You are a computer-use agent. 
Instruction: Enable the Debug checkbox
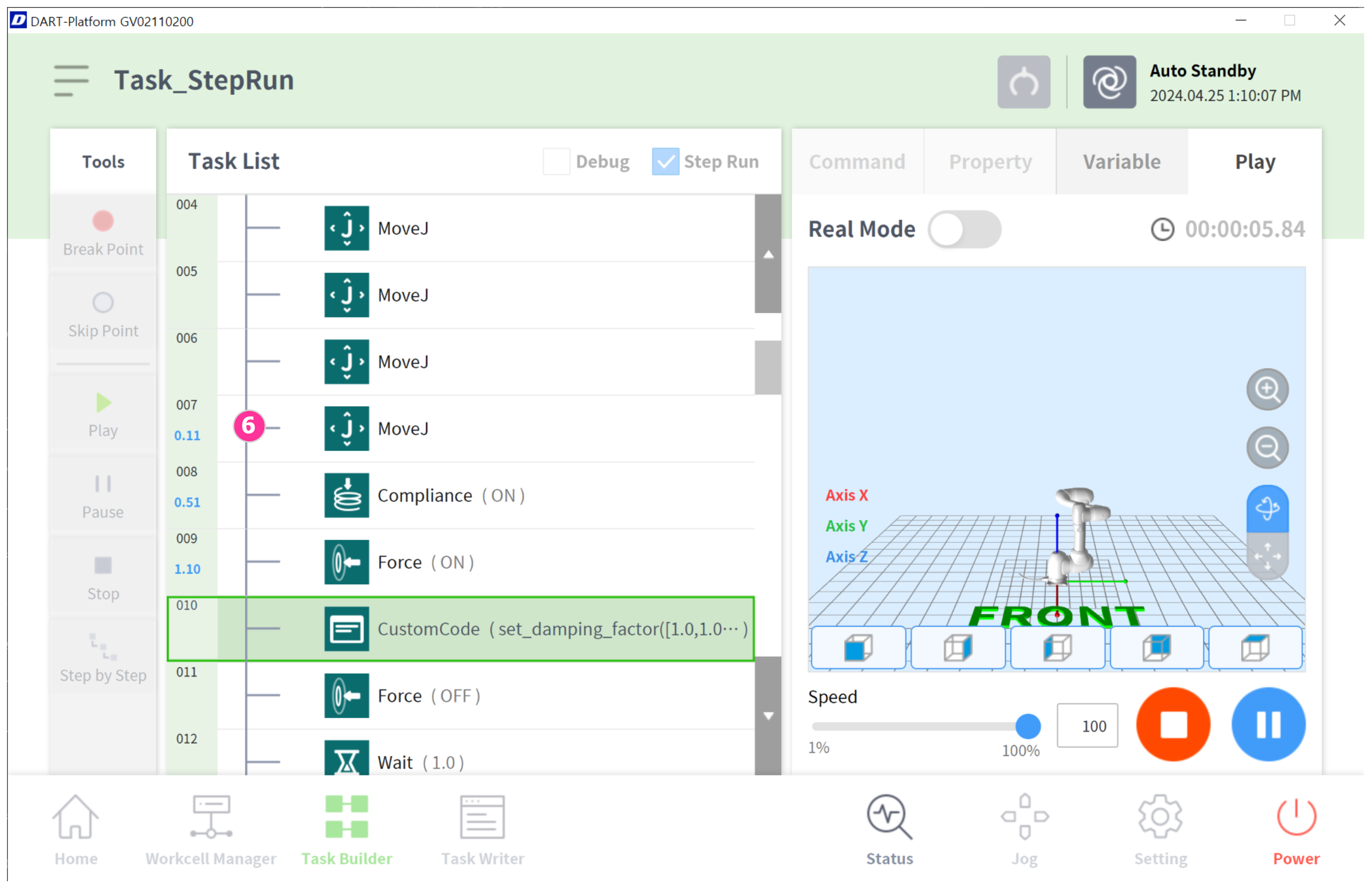click(x=556, y=161)
